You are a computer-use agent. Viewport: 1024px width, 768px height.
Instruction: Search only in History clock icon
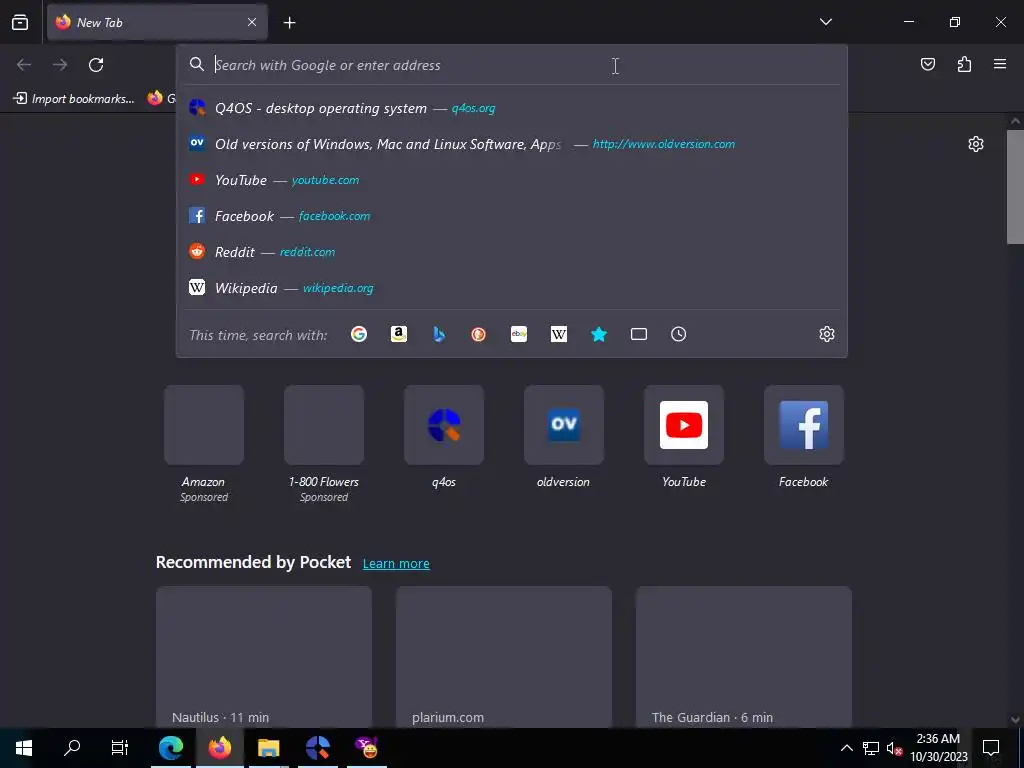[x=679, y=334]
